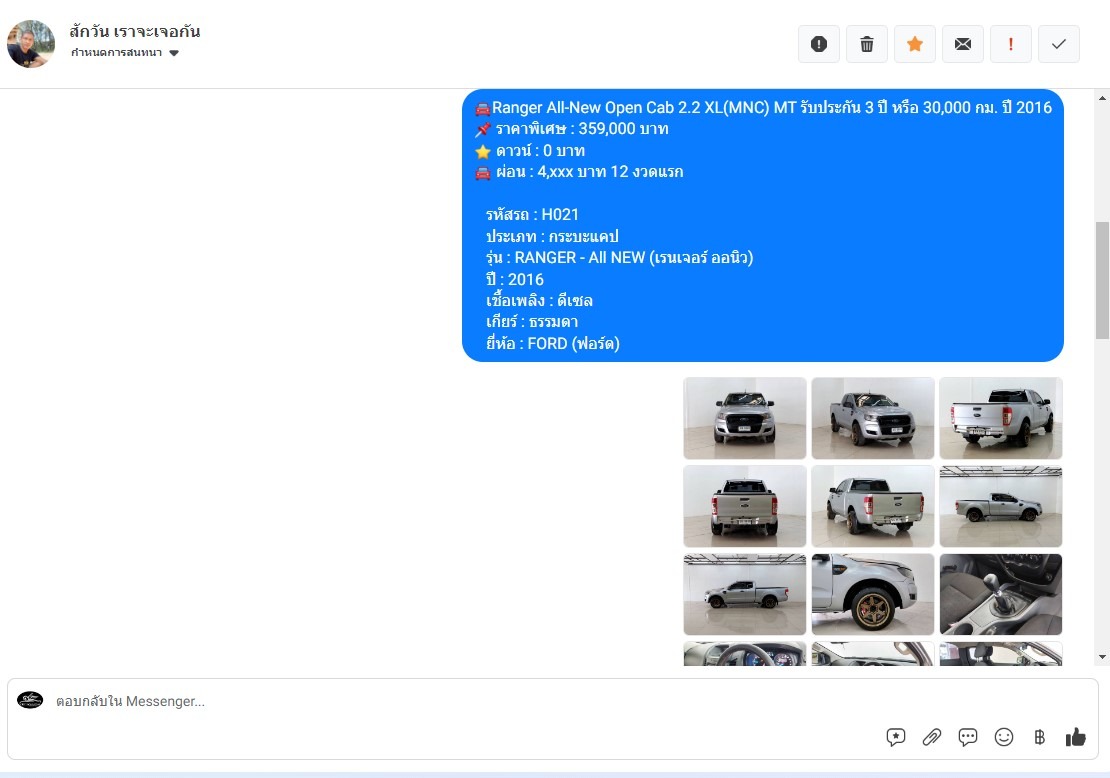Click the contact's profile picture
This screenshot has height=778, width=1110.
(31, 44)
